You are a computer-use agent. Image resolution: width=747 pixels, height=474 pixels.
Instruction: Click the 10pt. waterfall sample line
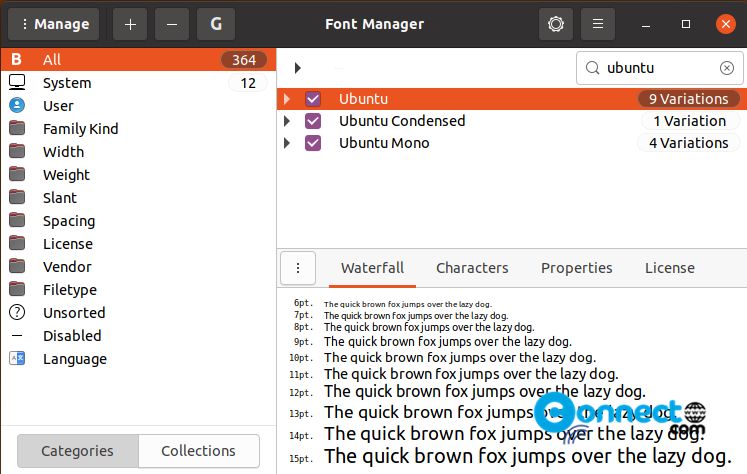pos(460,357)
